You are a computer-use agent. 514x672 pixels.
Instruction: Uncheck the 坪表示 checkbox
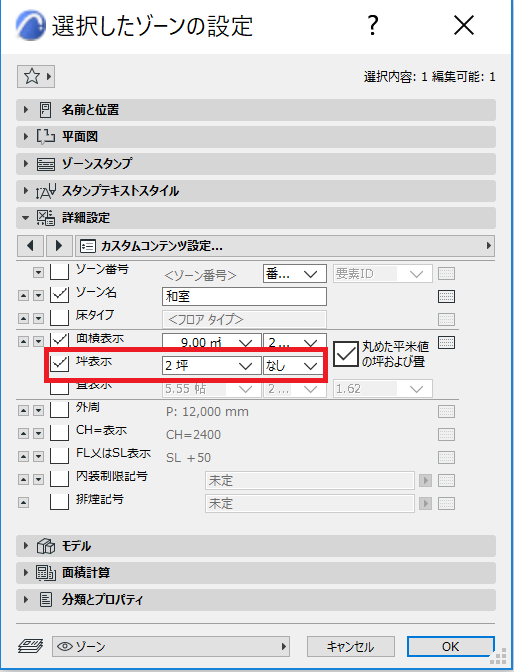(x=60, y=363)
